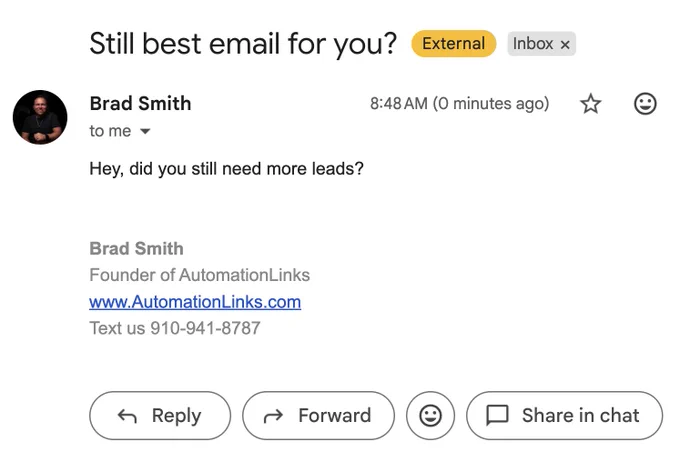The height and width of the screenshot is (462, 680).
Task: Click the Inbox label text
Action: [533, 43]
